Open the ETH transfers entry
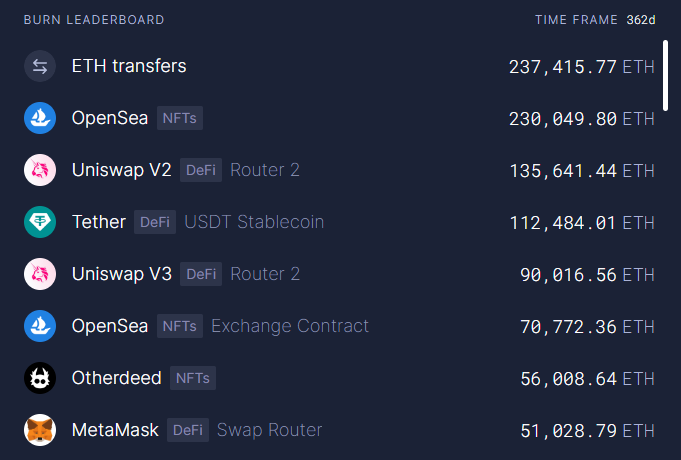Viewport: 681px width, 460px height. click(129, 67)
